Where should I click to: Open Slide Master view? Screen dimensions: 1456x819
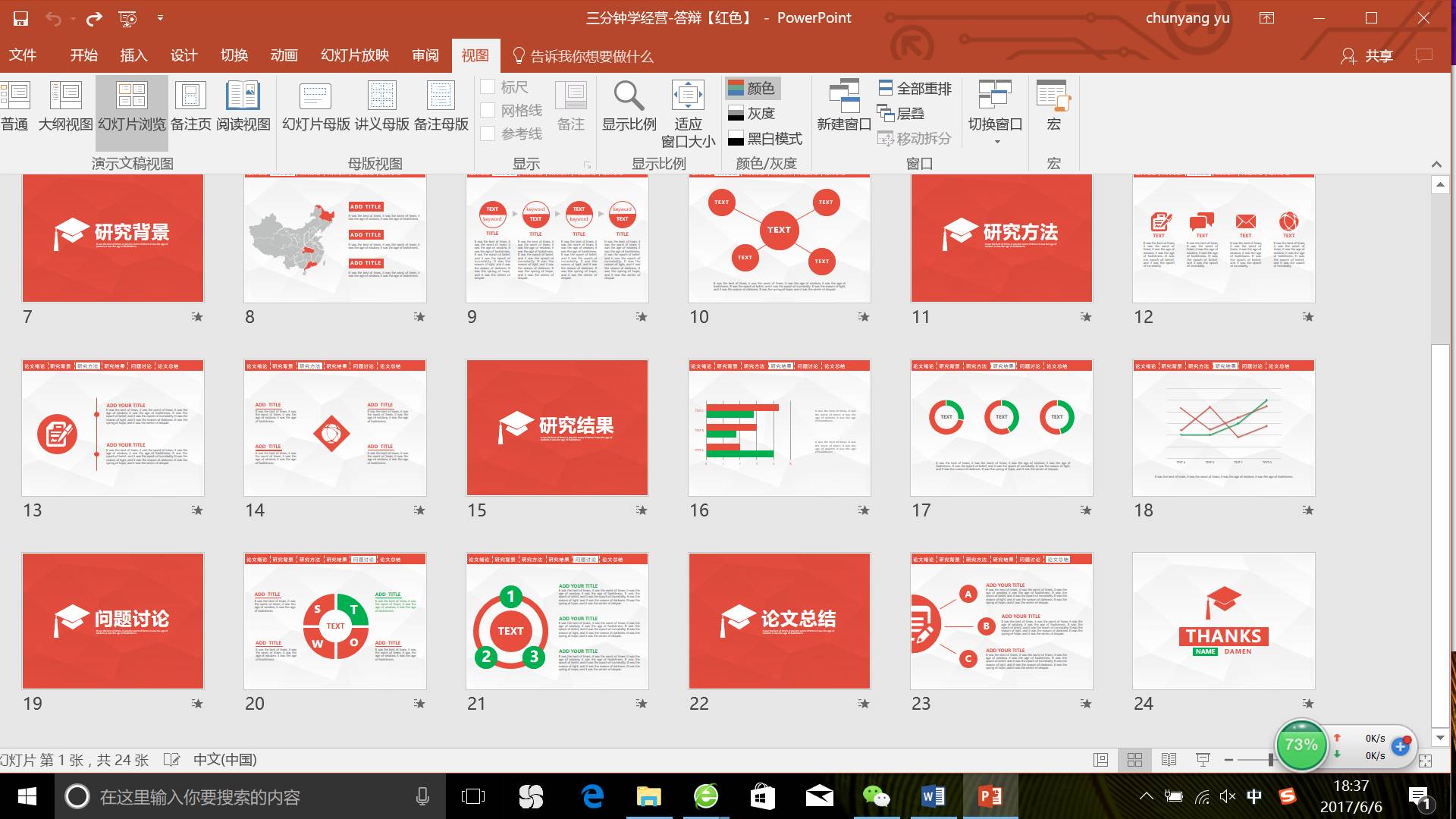click(315, 105)
